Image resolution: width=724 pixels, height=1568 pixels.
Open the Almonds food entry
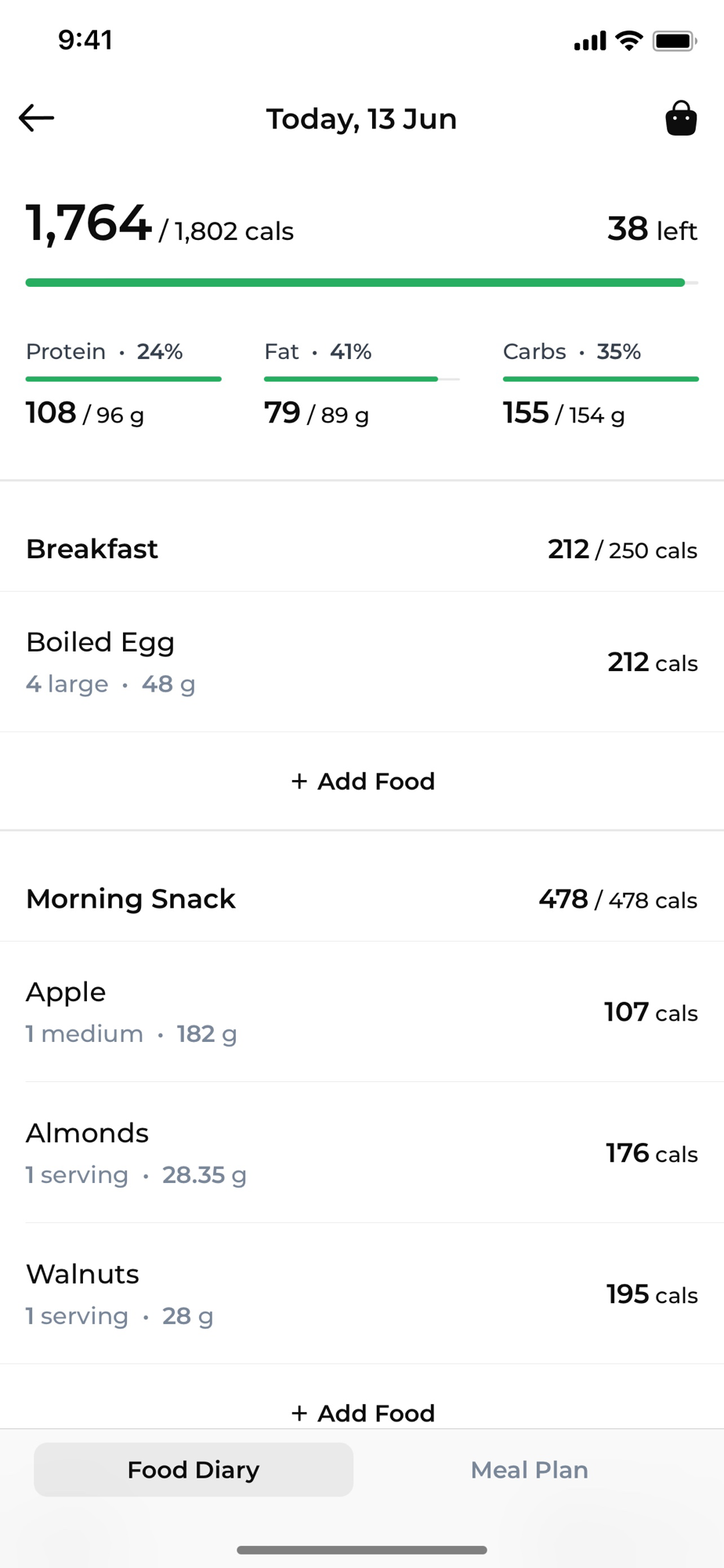362,1152
